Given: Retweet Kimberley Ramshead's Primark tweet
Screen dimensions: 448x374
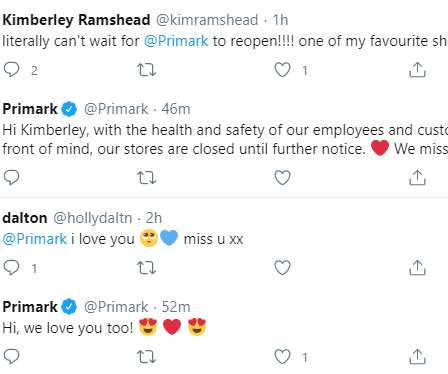Looking at the screenshot, I should 147,70.
